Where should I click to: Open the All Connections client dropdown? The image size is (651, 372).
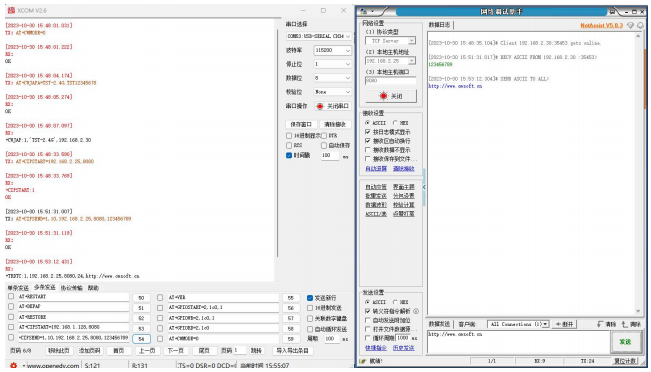tap(519, 324)
